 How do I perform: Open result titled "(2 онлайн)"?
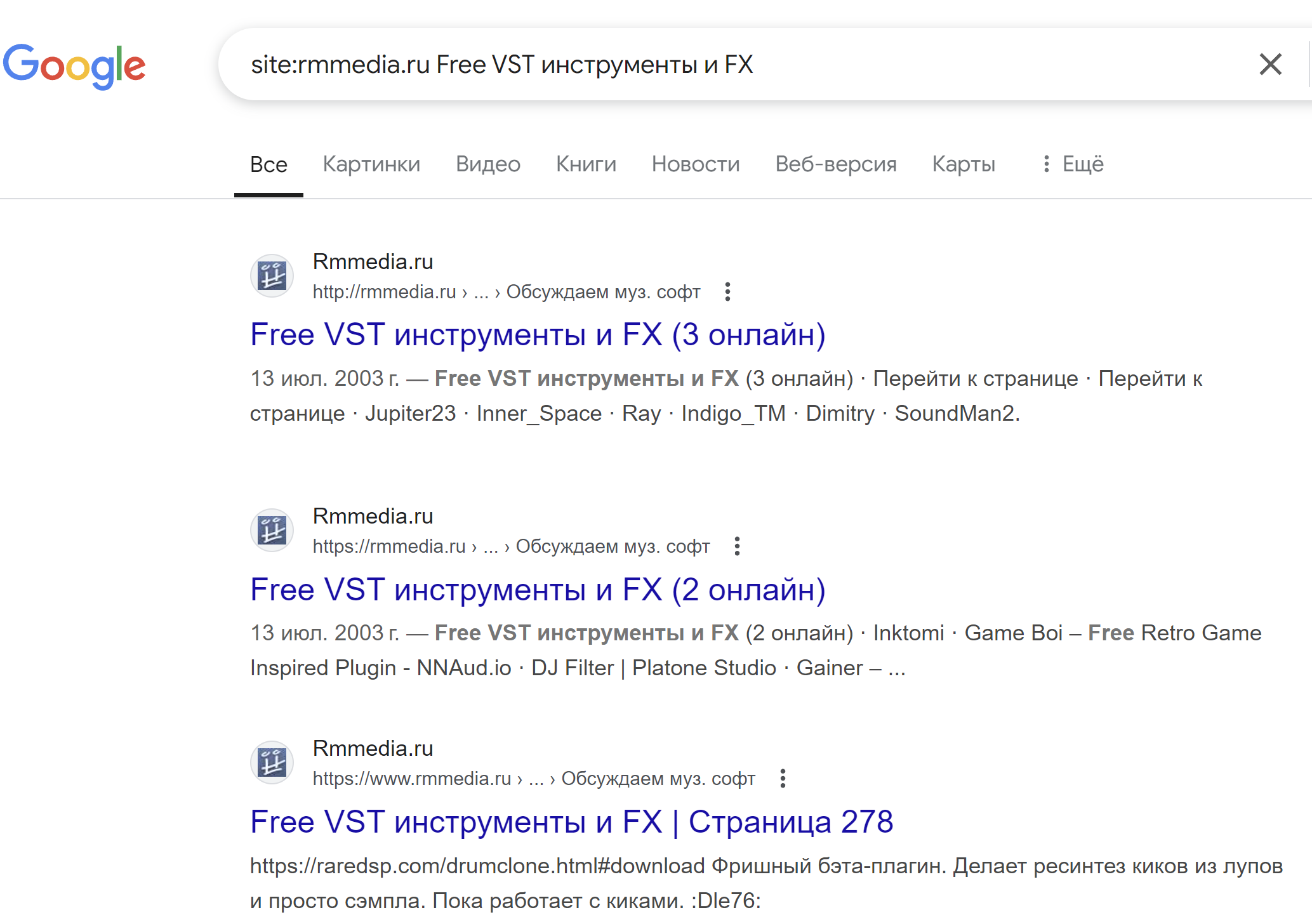pos(538,590)
